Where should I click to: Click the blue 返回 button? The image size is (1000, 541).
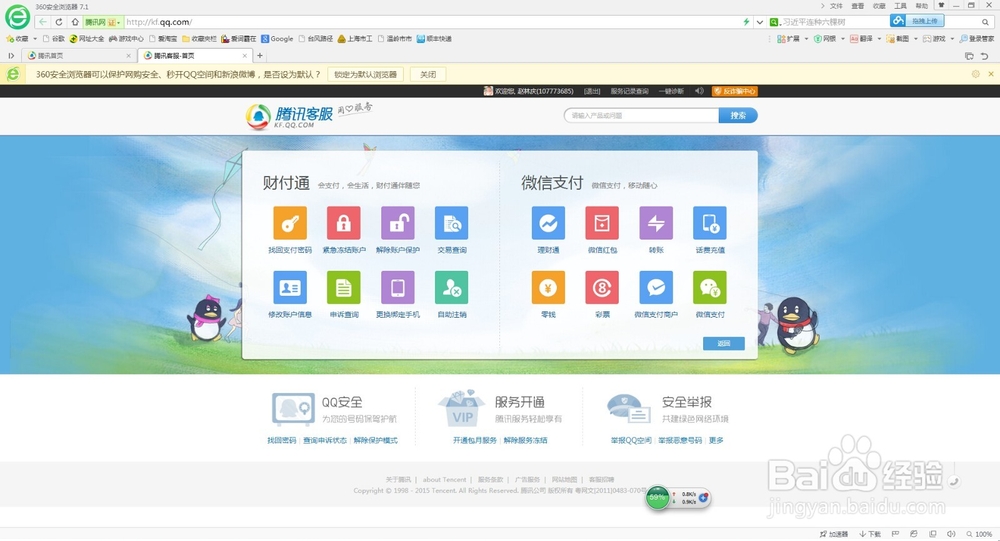click(x=724, y=343)
